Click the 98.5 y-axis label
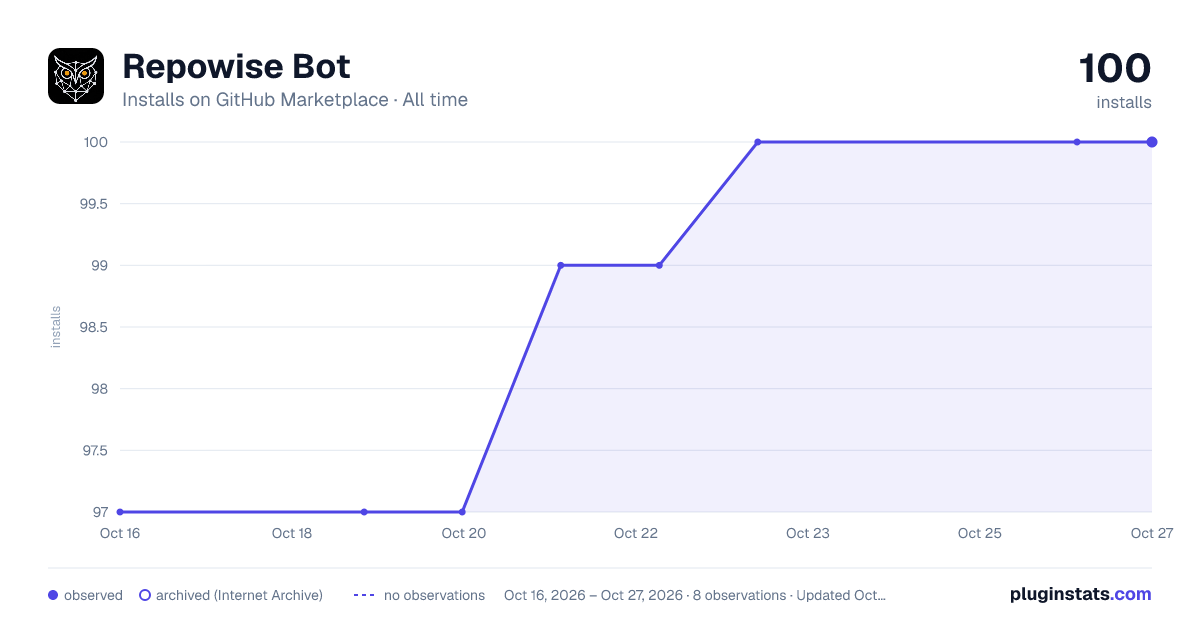Image resolution: width=1200 pixels, height=630 pixels. coord(93,327)
